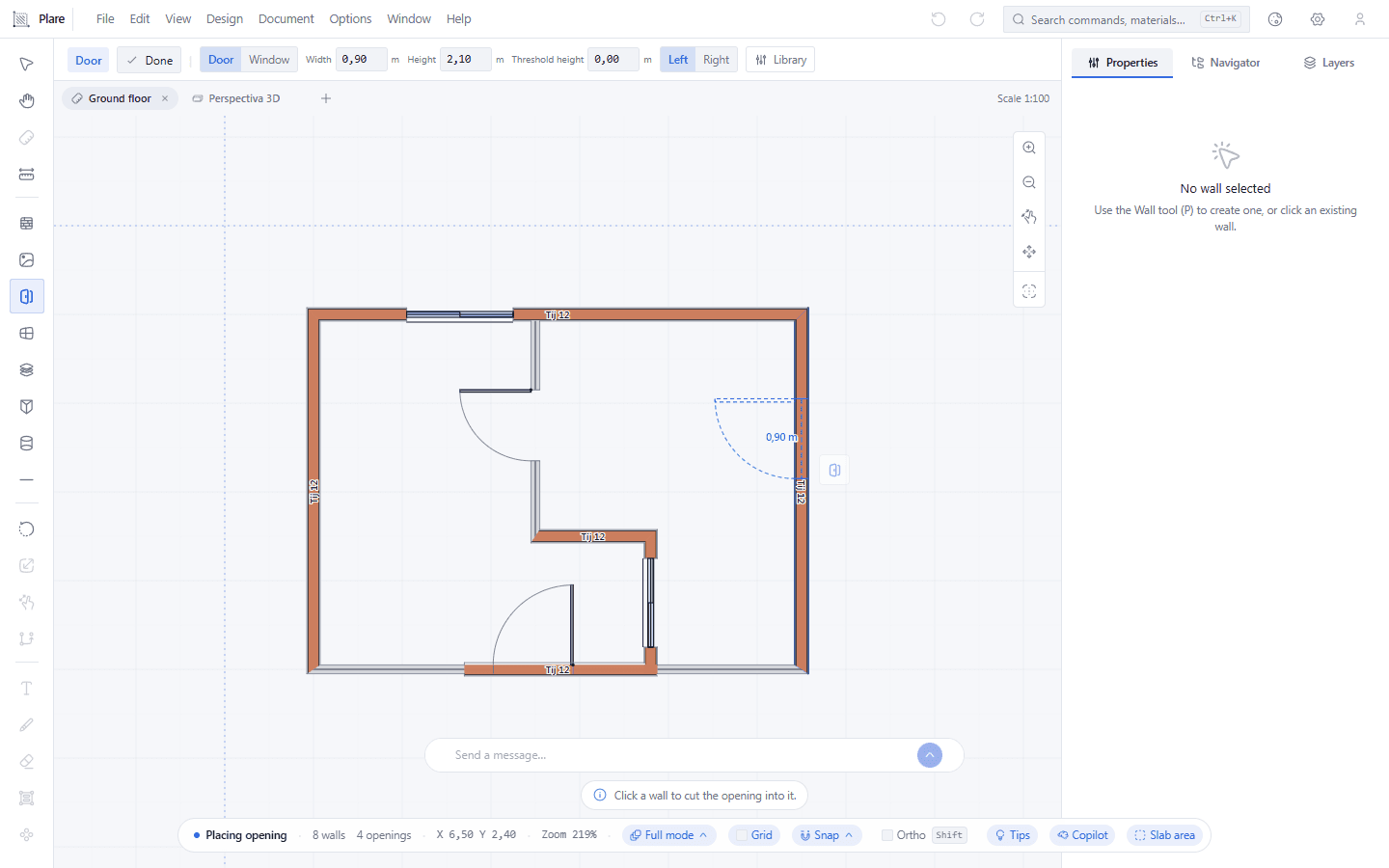
Task: Toggle Slab area display
Action: click(x=1164, y=835)
